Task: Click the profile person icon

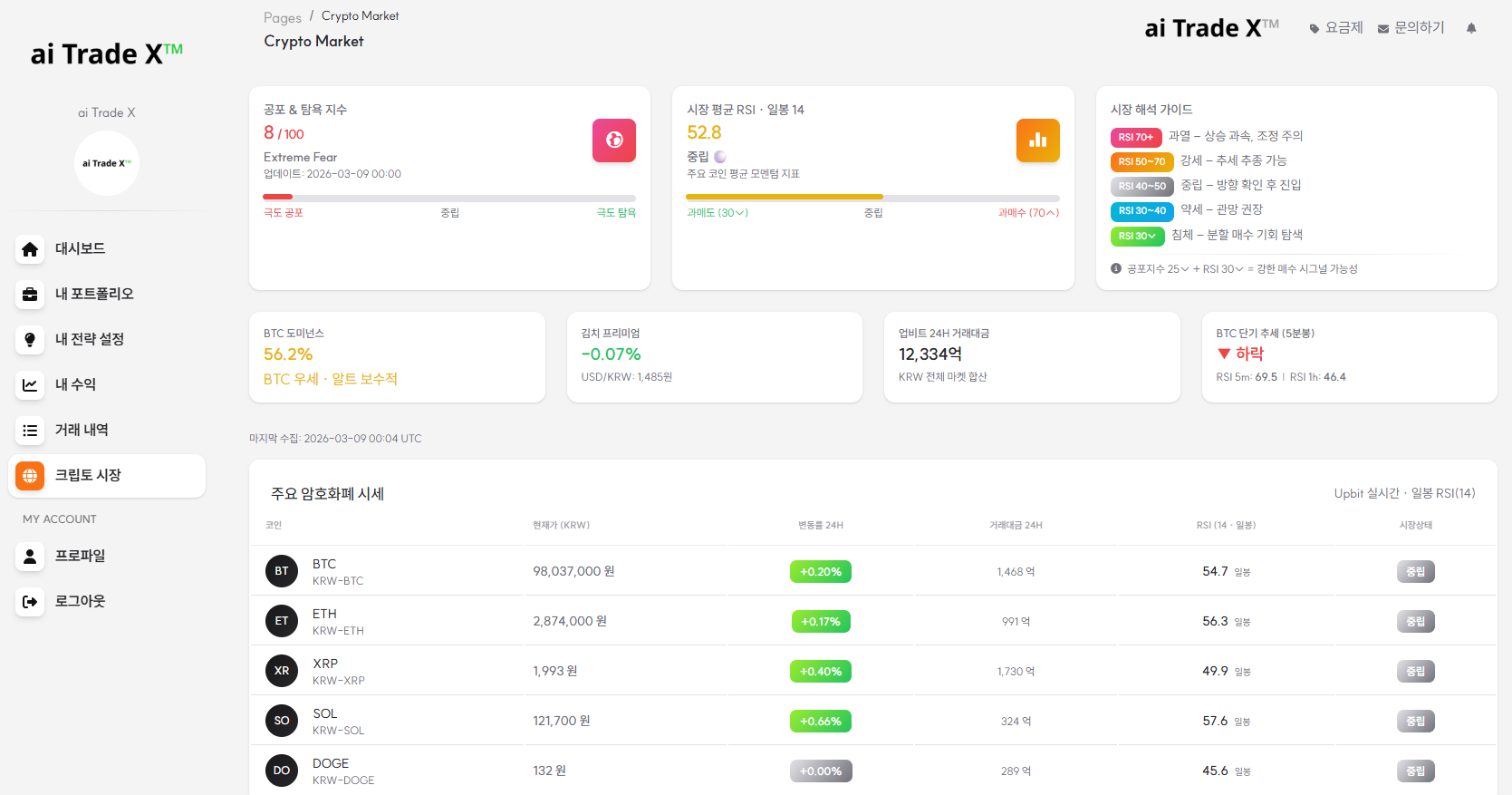Action: 30,557
